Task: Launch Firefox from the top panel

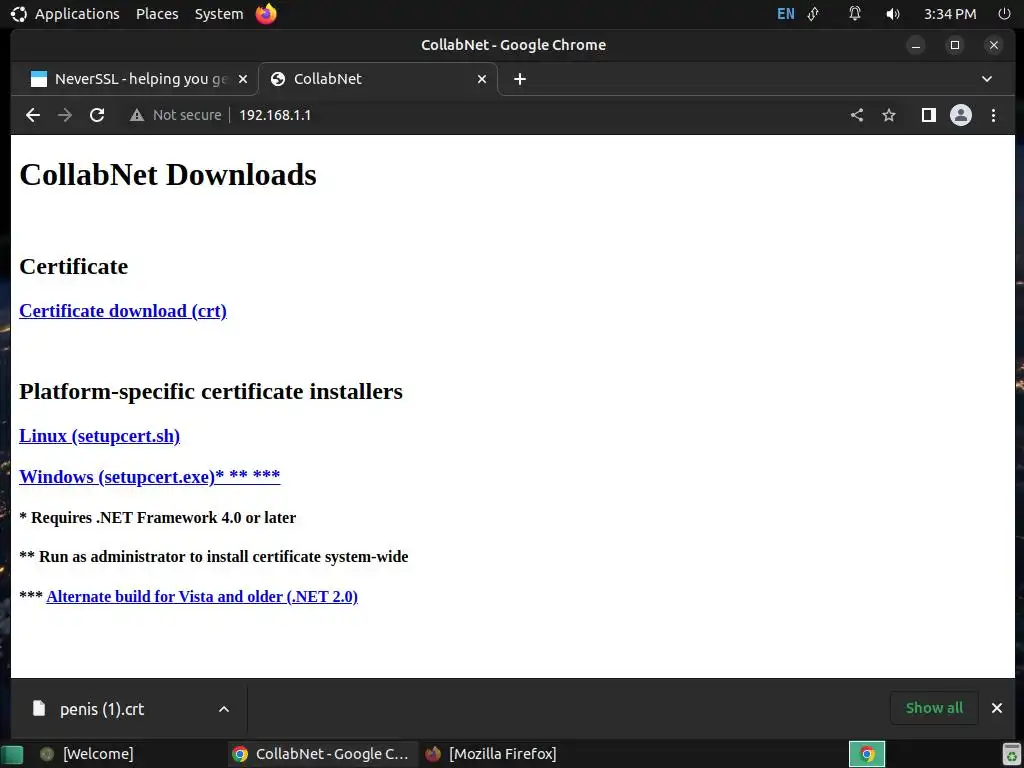Action: pyautogui.click(x=266, y=14)
